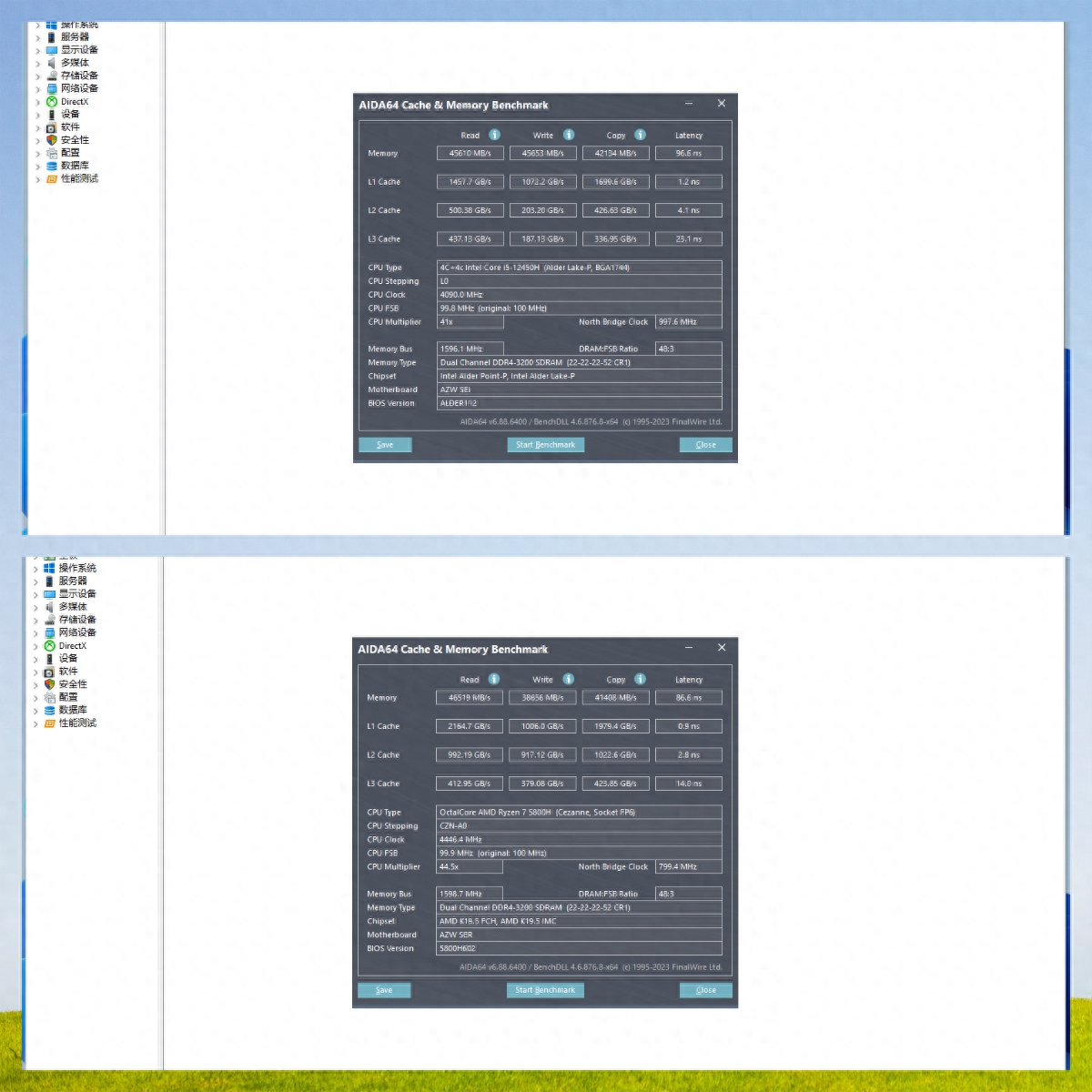Click the 多媒体 speaker icon in the upper tree
The height and width of the screenshot is (1092, 1092).
52,63
